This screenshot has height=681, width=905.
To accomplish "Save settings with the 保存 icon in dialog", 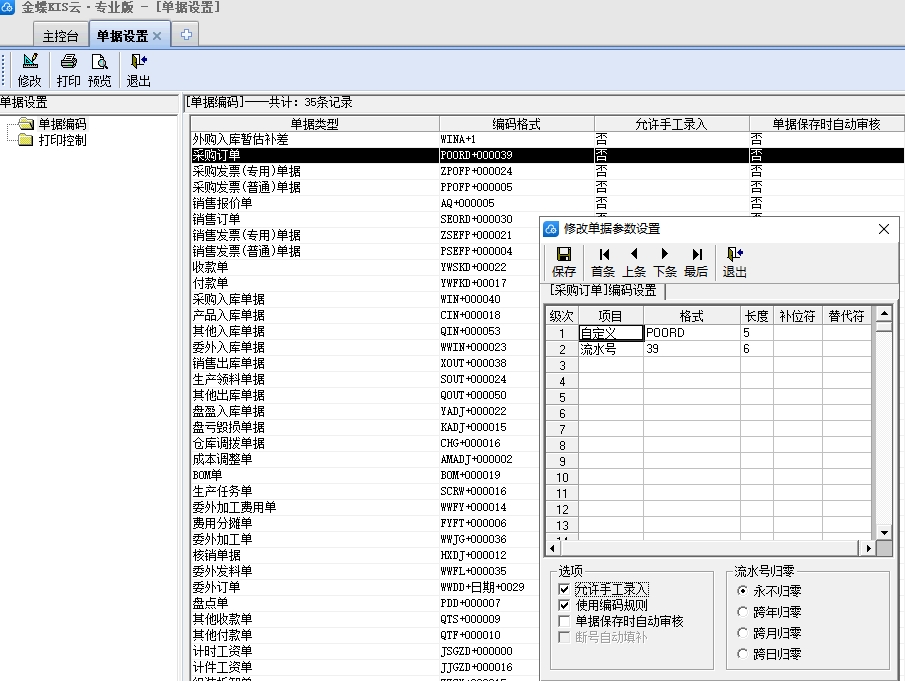I will pos(563,262).
